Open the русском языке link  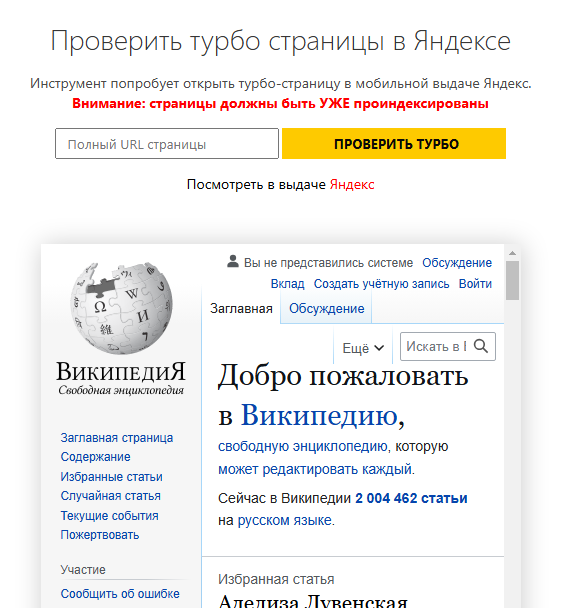coord(285,520)
